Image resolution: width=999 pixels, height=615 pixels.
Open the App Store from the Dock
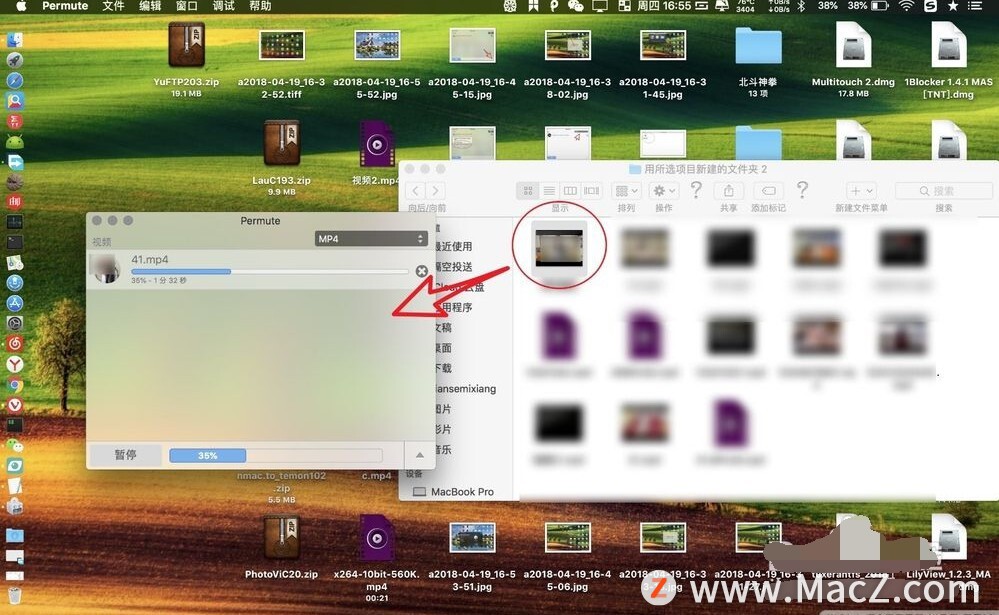15,303
